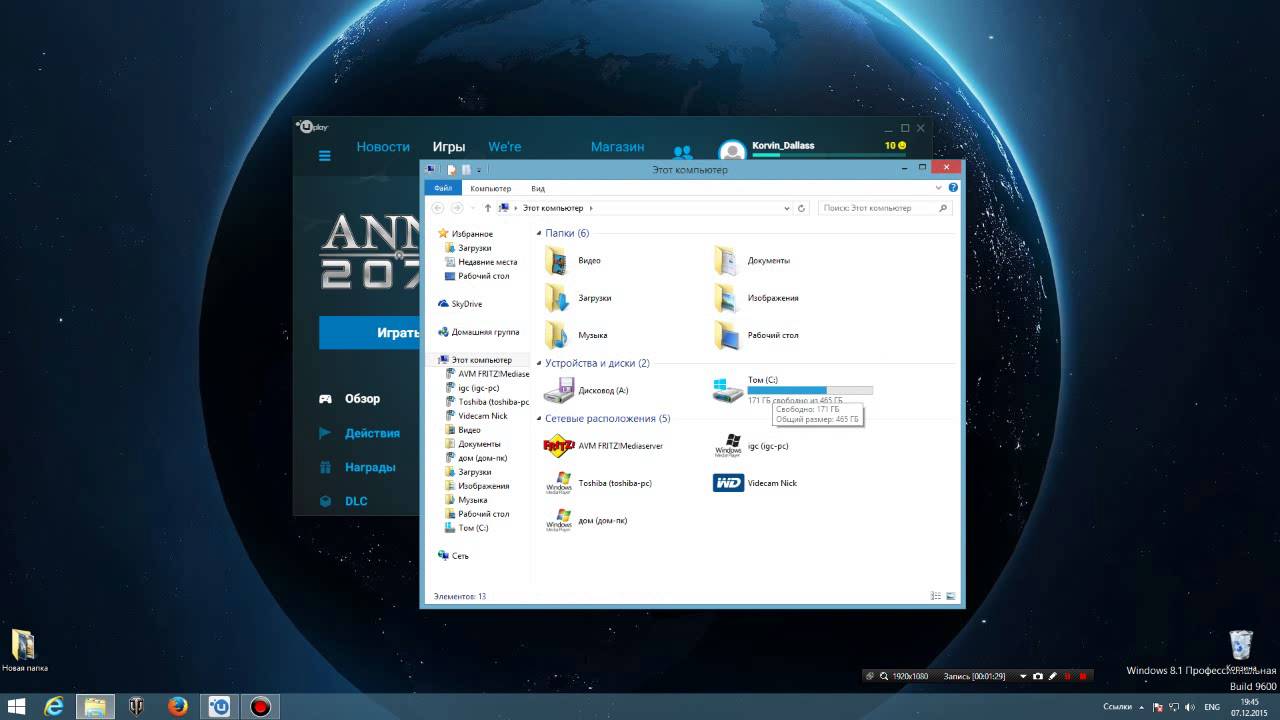
Task: Open the Музыка folder in Папки
Action: point(575,335)
